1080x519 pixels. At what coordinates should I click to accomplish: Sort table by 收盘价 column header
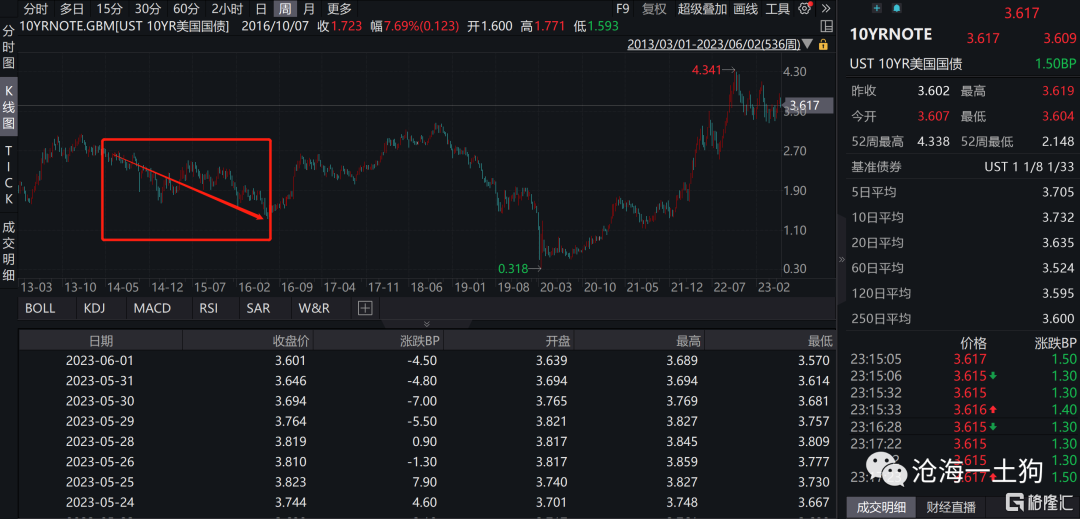pos(248,341)
